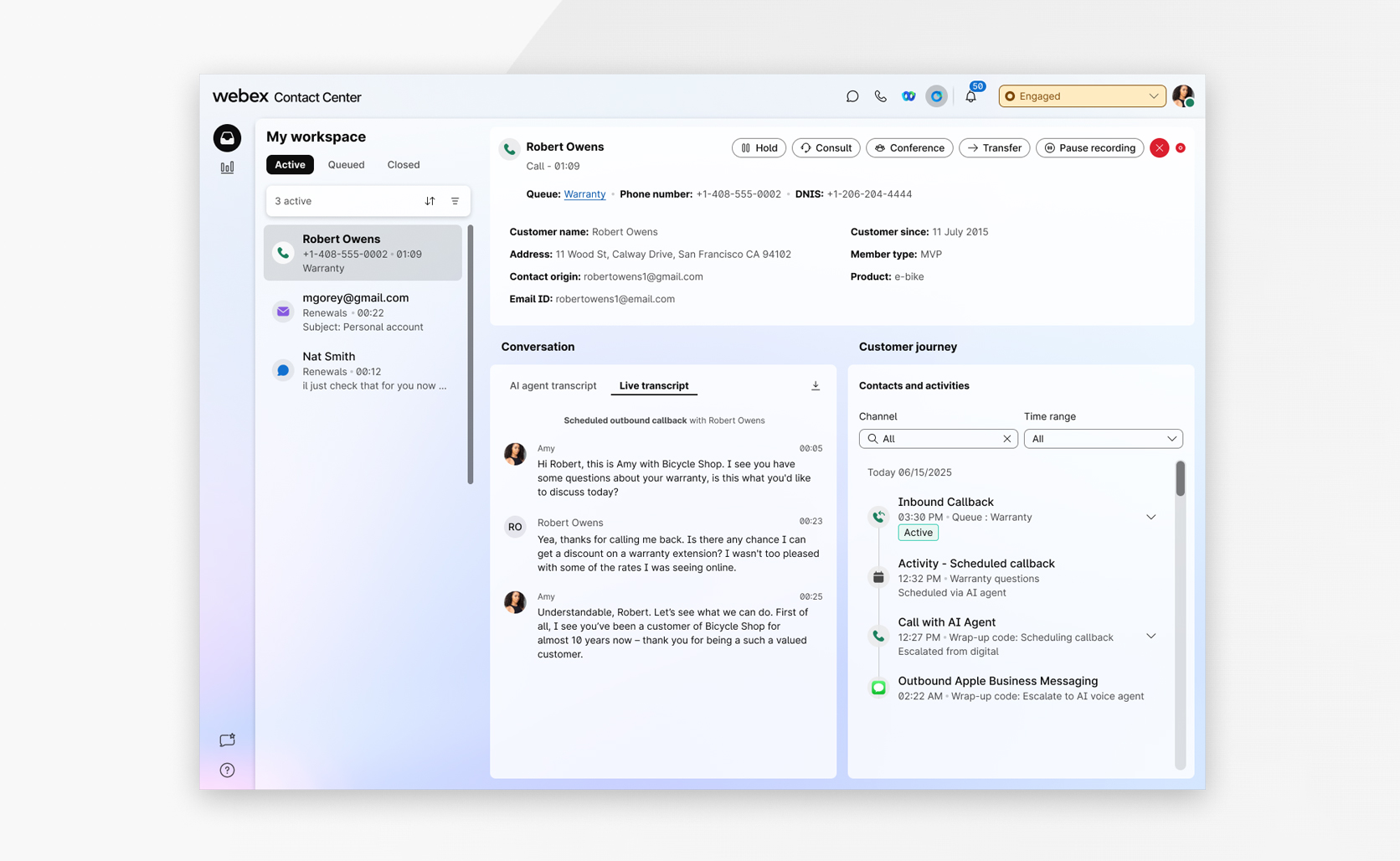Click the help question mark icon
The image size is (1400, 861).
pos(227,771)
